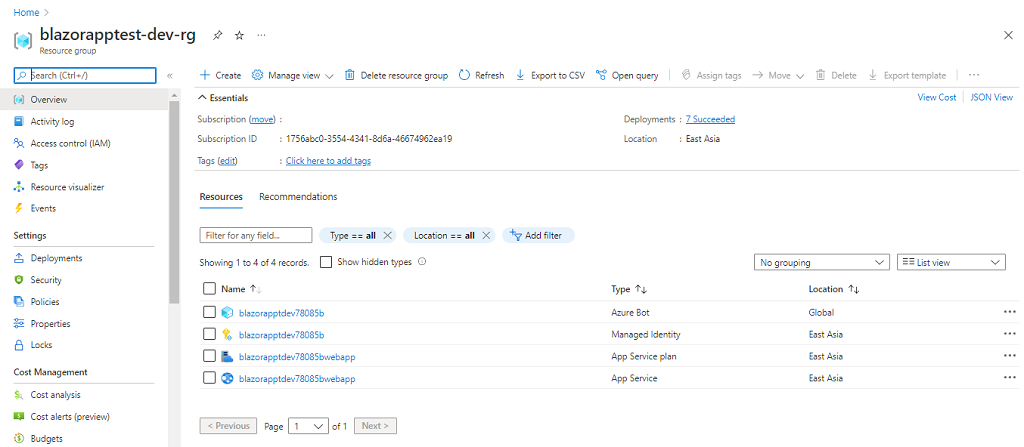
Task: Select the Managed Identity row checkbox
Action: (x=209, y=334)
